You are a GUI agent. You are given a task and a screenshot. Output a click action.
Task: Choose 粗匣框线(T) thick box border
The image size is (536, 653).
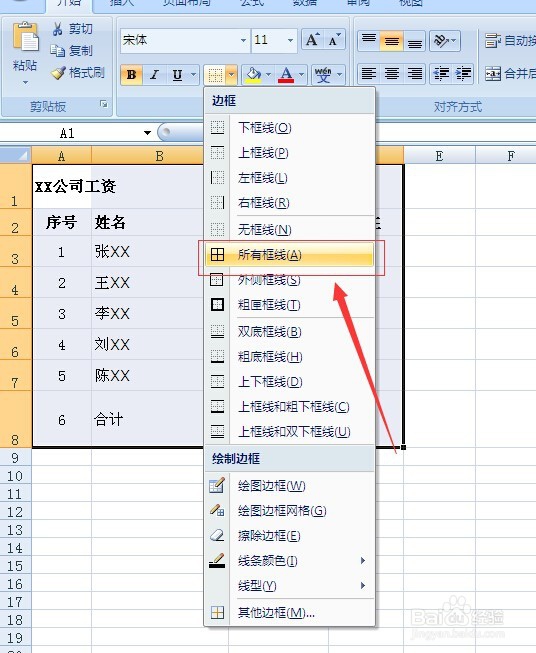(290, 305)
